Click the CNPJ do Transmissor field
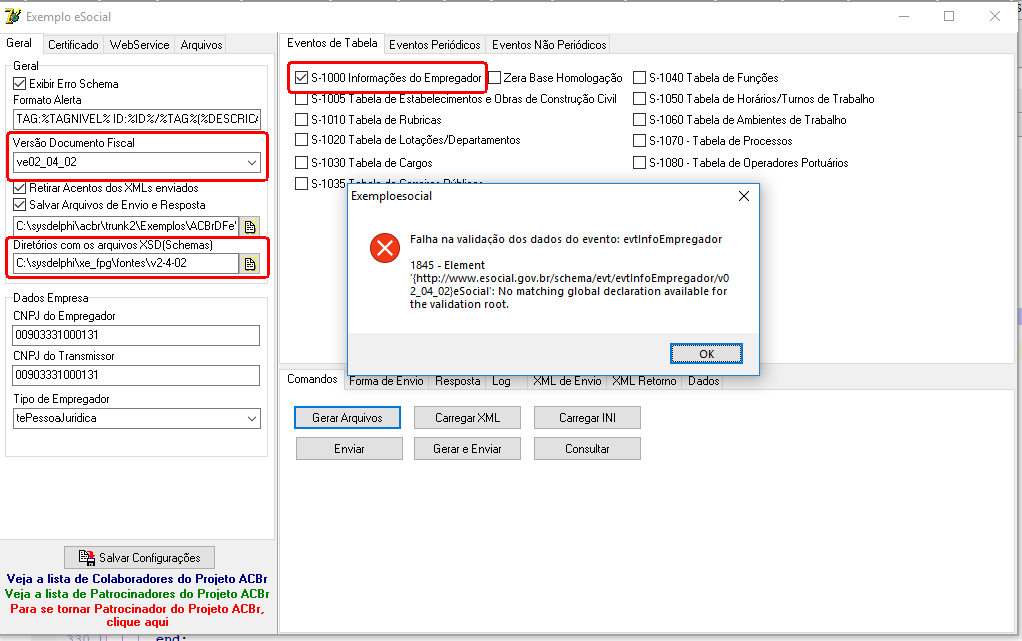The width and height of the screenshot is (1022, 641). tap(136, 375)
